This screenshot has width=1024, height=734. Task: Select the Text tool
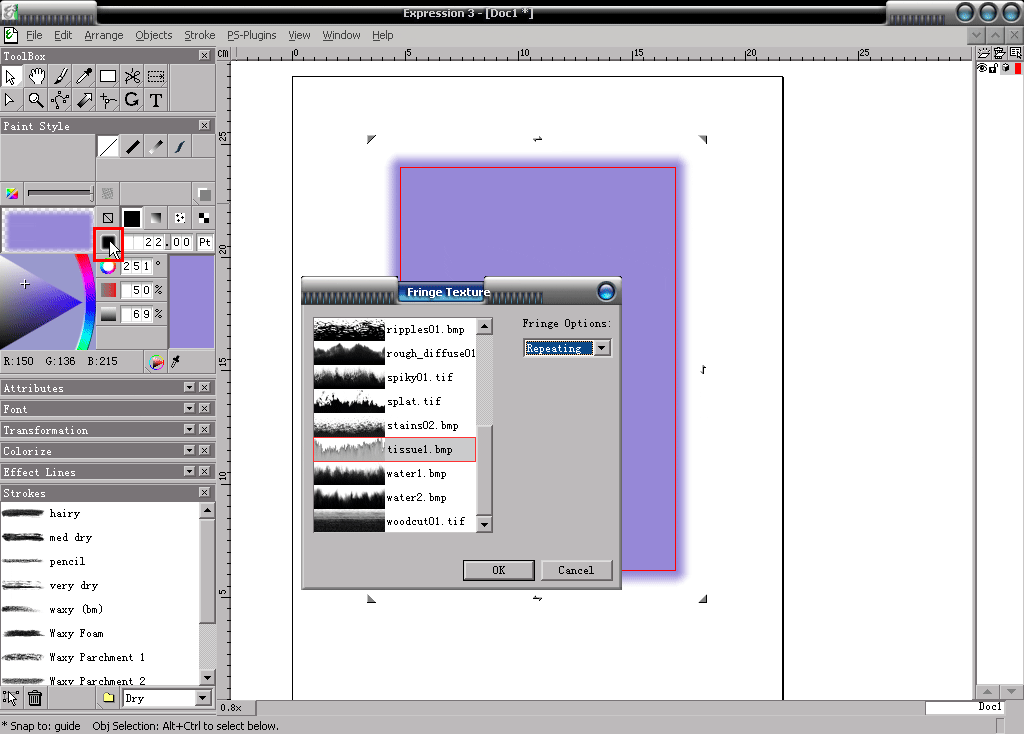pyautogui.click(x=156, y=101)
